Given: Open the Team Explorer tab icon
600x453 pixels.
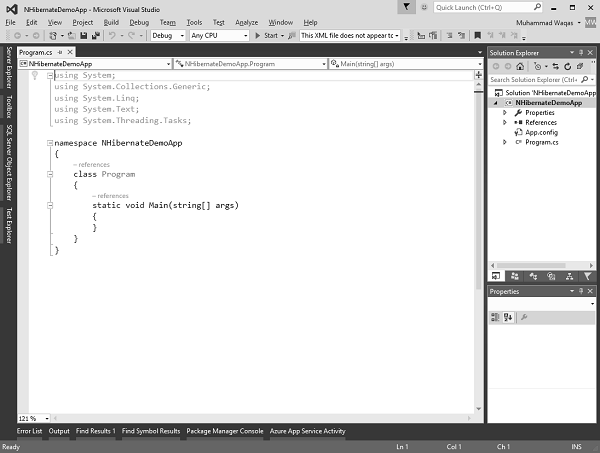Looking at the screenshot, I should [x=514, y=276].
